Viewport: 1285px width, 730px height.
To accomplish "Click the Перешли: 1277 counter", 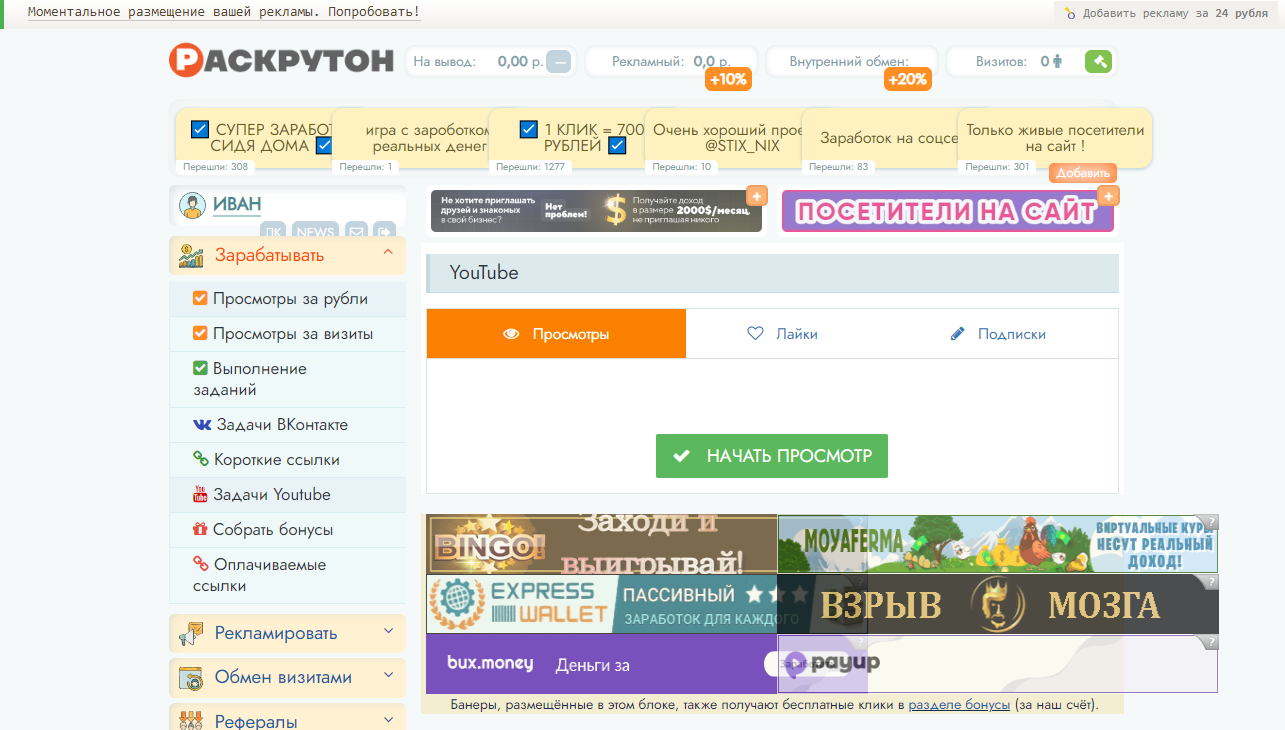I will [x=530, y=167].
